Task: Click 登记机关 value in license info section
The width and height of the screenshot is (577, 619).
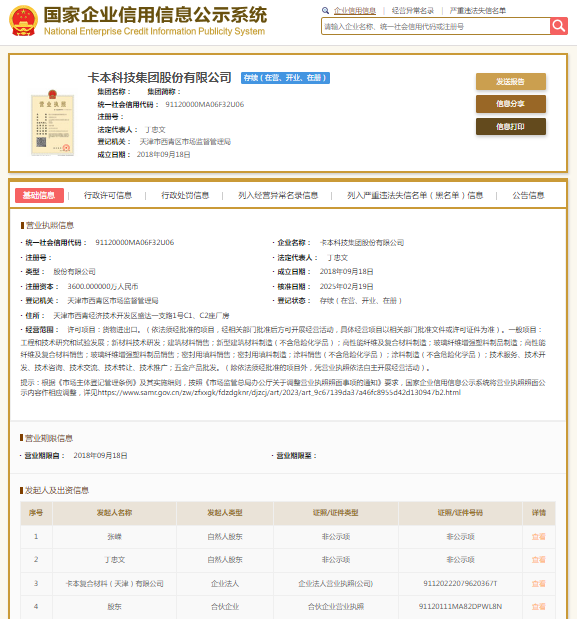Action: pos(113,301)
